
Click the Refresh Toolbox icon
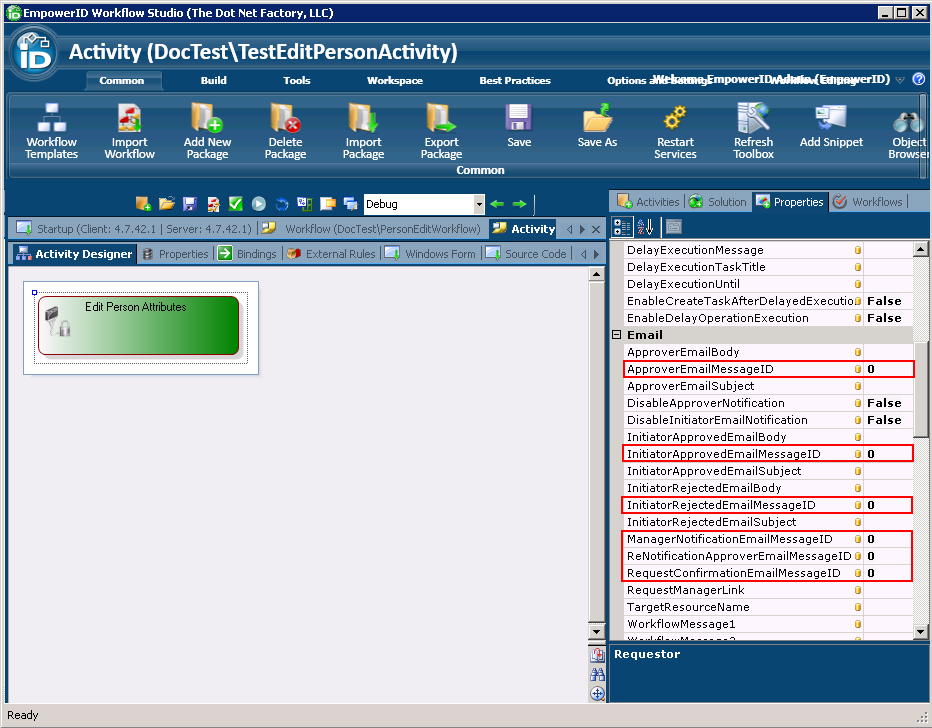(x=753, y=131)
